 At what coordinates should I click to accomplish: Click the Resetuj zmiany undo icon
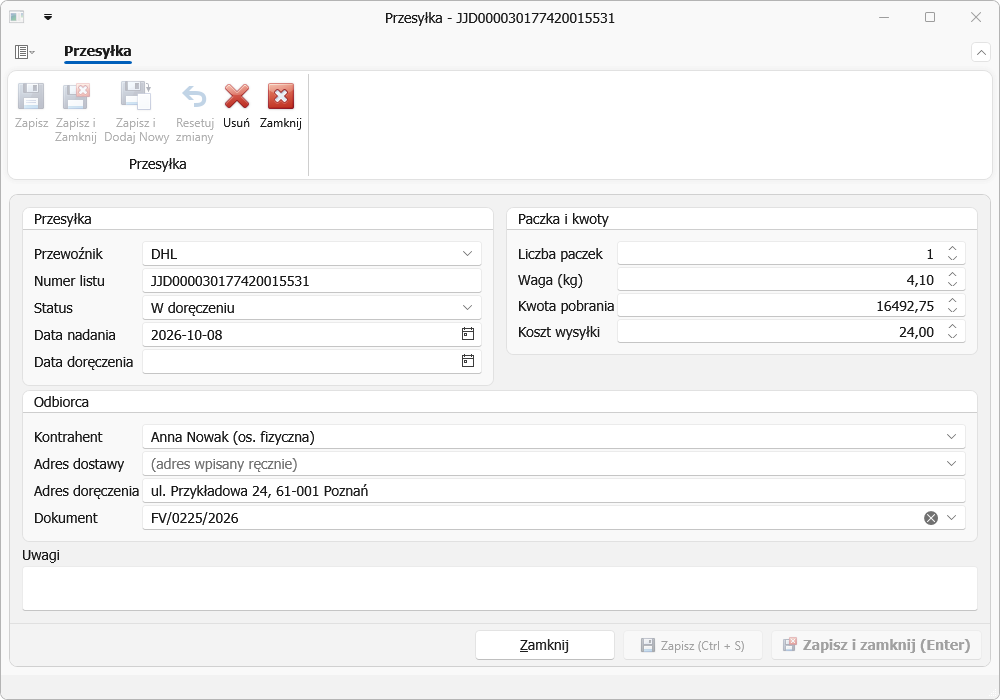tap(195, 97)
